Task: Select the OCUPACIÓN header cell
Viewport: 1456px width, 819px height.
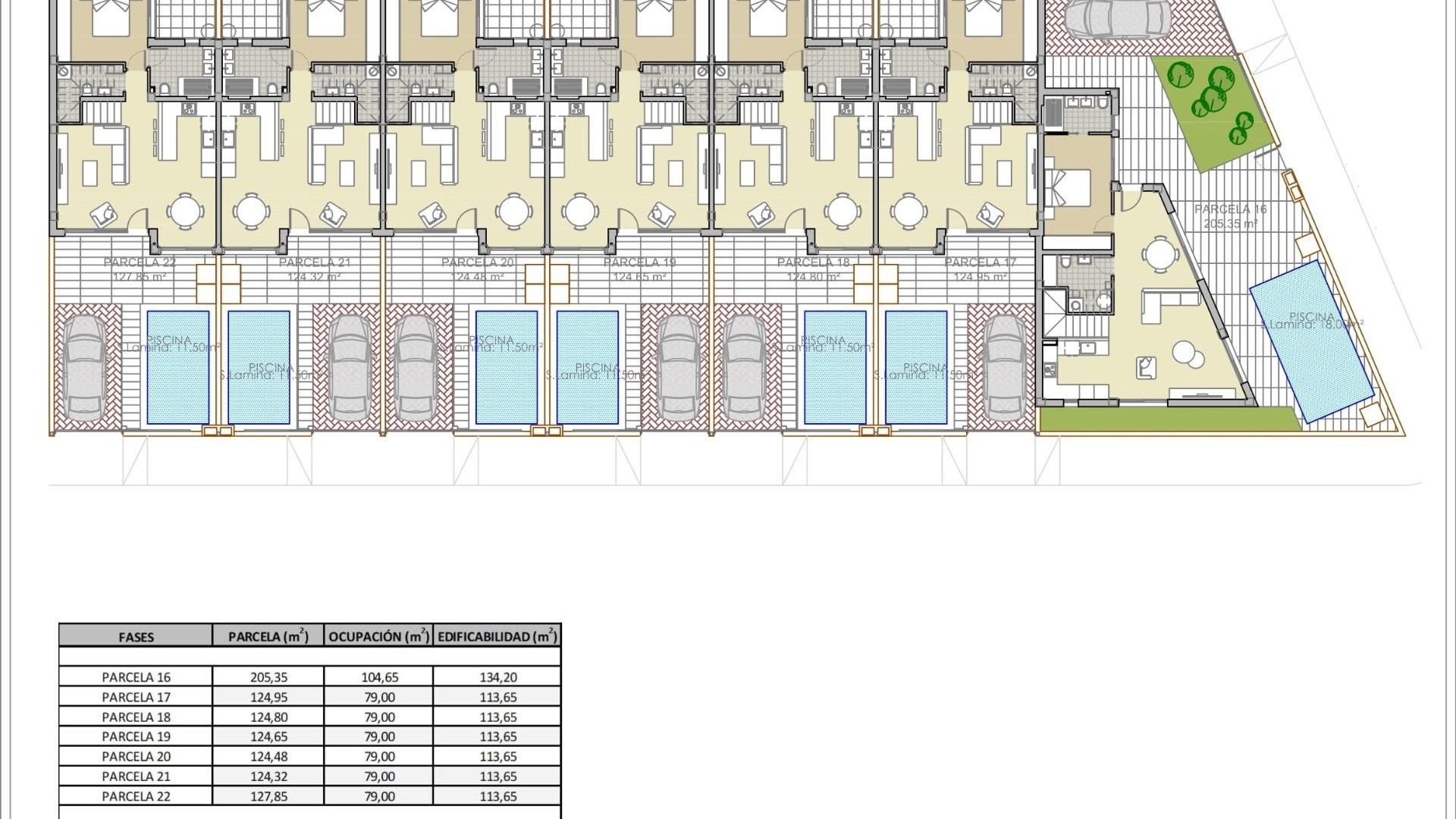Action: click(379, 637)
